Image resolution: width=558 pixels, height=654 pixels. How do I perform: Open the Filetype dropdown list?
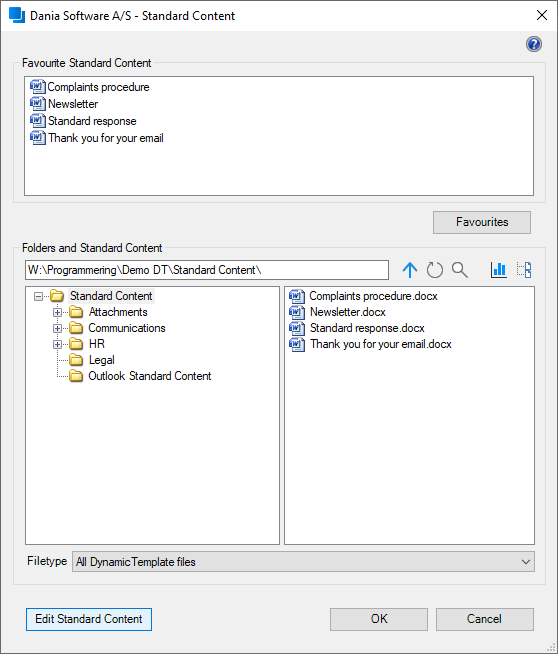(303, 562)
